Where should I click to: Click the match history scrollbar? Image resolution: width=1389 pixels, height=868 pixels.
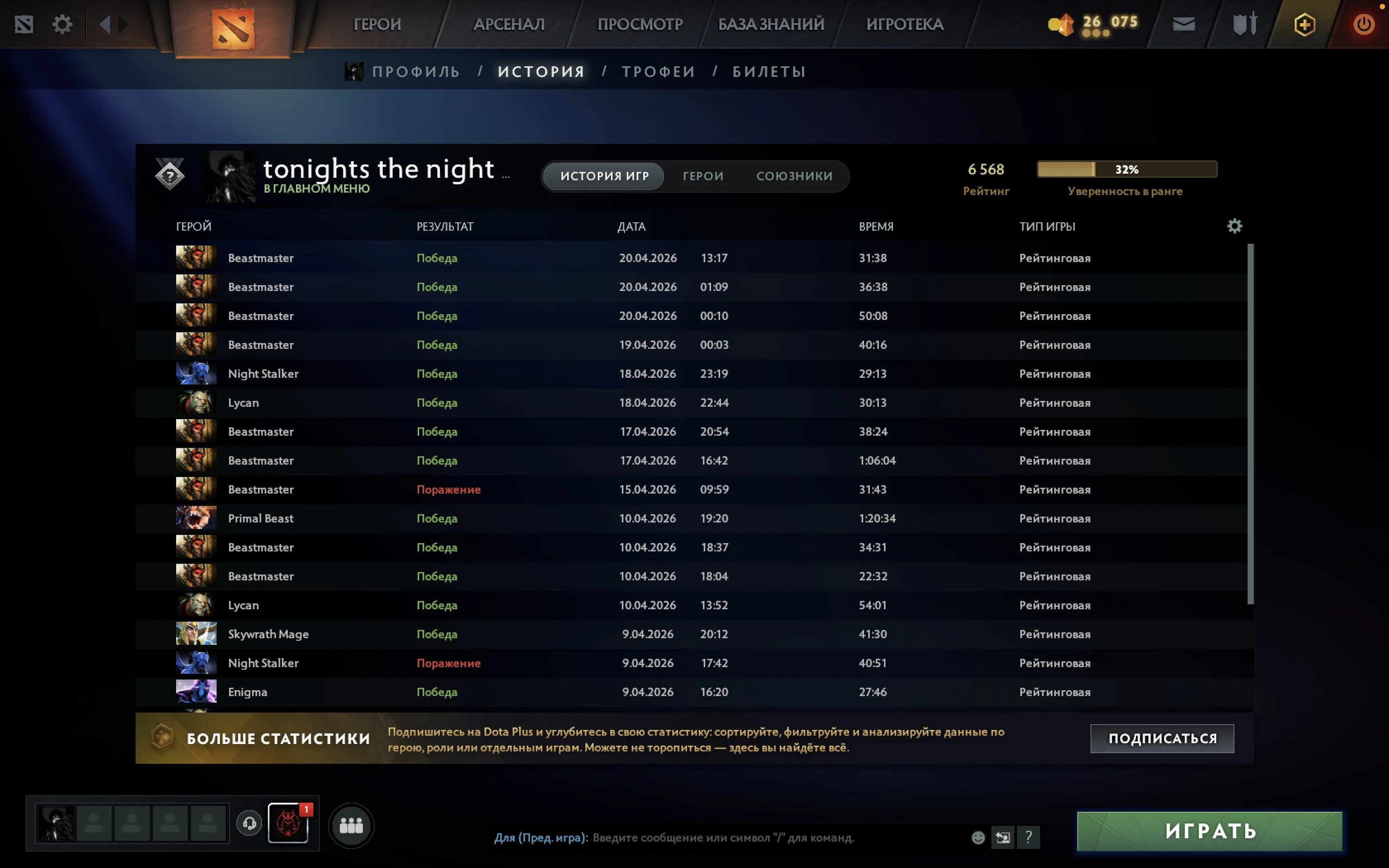(1251, 424)
